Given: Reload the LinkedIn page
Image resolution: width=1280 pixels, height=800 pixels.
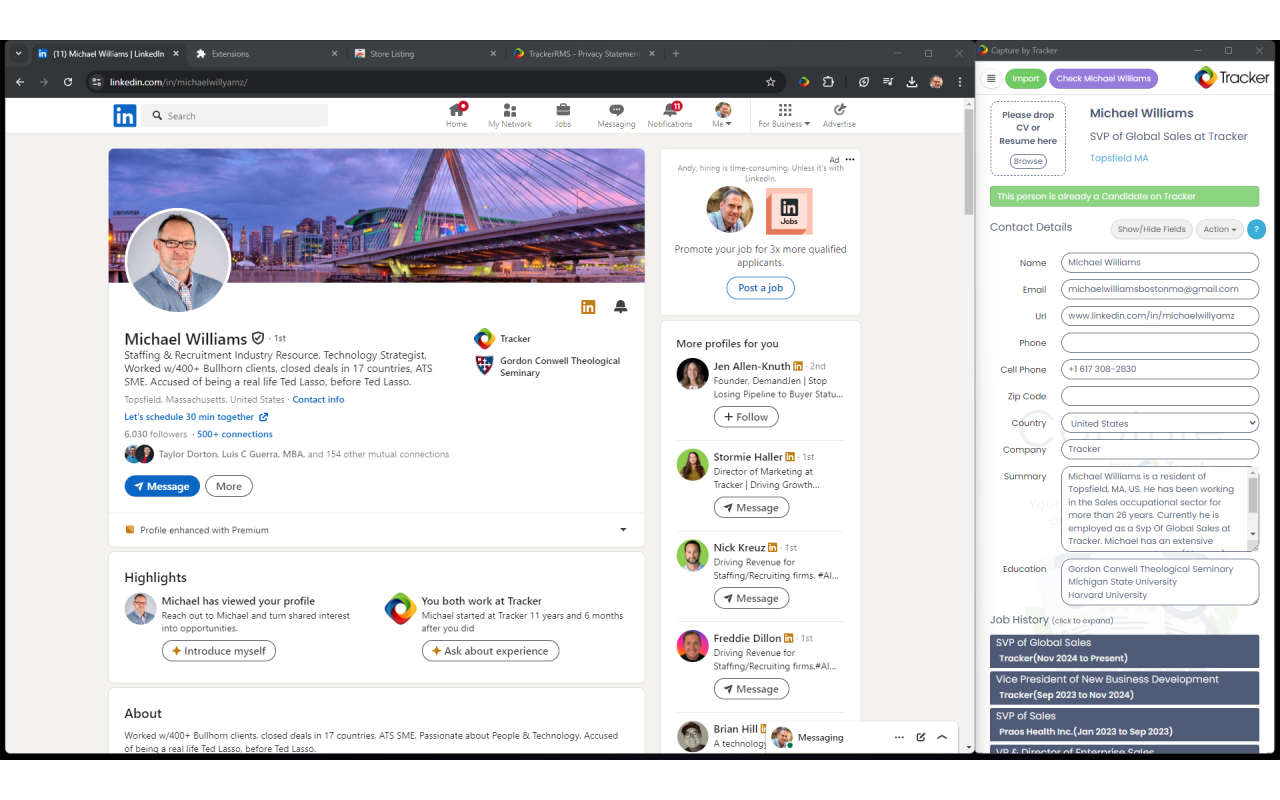Looking at the screenshot, I should tap(68, 82).
